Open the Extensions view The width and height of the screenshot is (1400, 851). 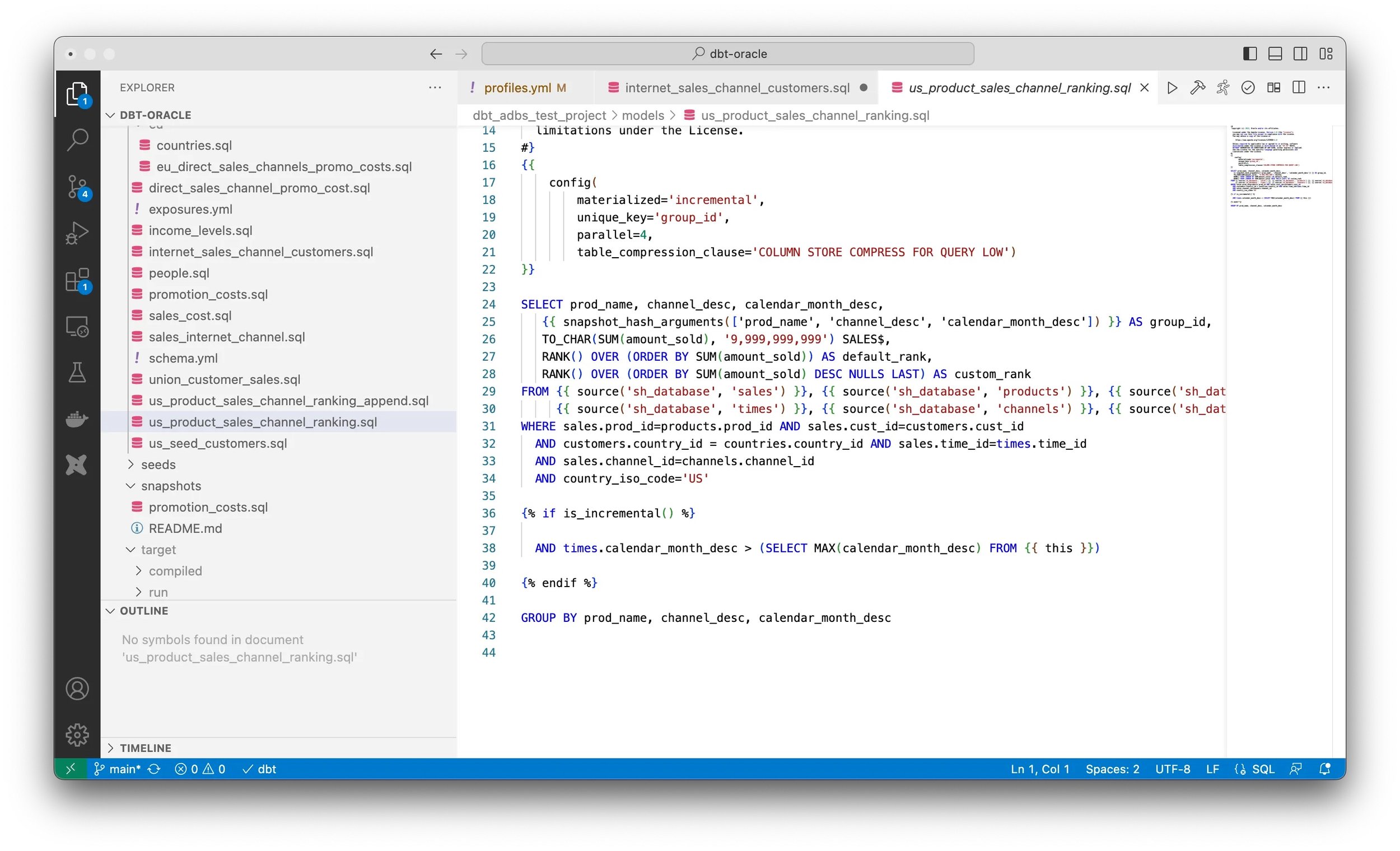[77, 280]
